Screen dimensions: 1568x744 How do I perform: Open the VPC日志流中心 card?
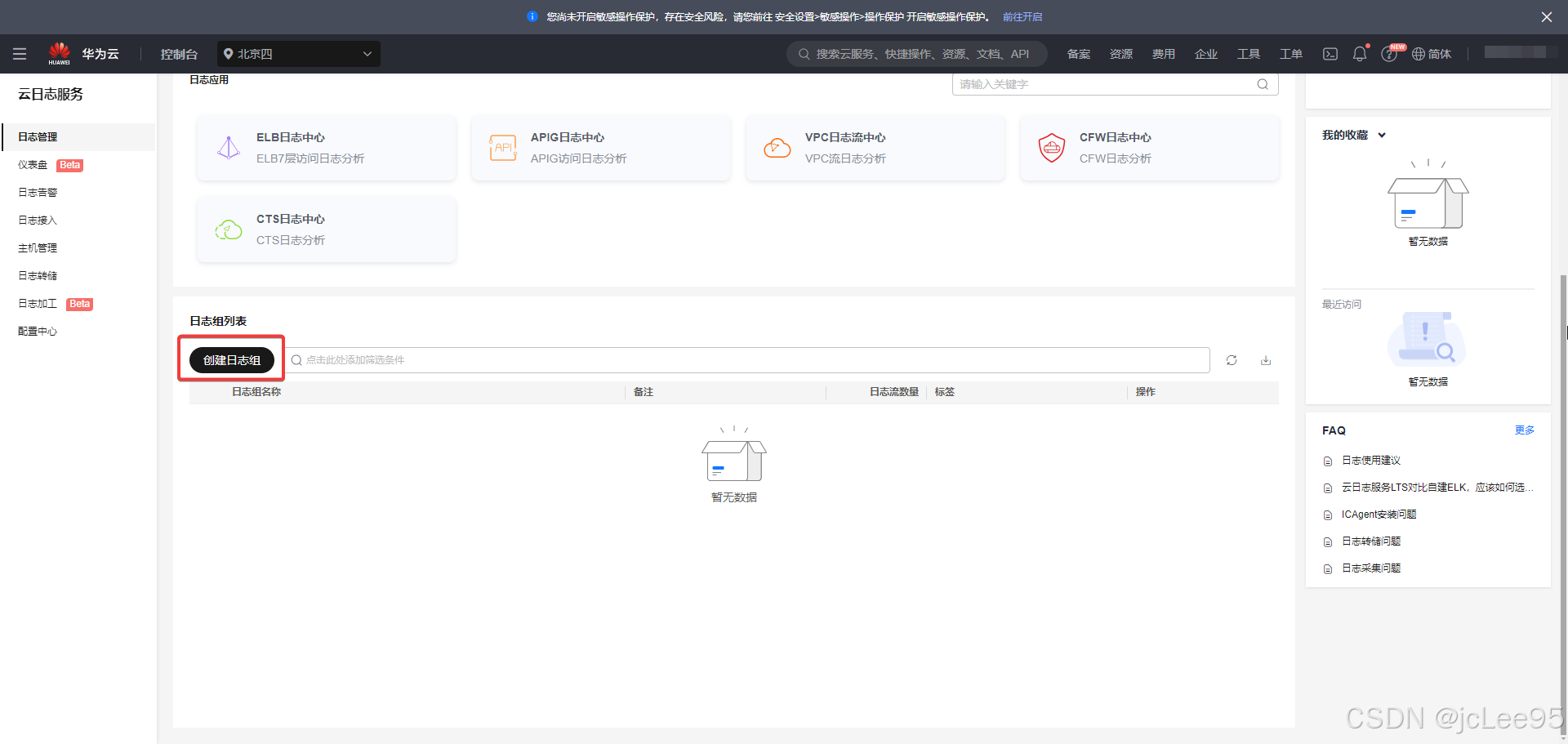click(x=875, y=148)
